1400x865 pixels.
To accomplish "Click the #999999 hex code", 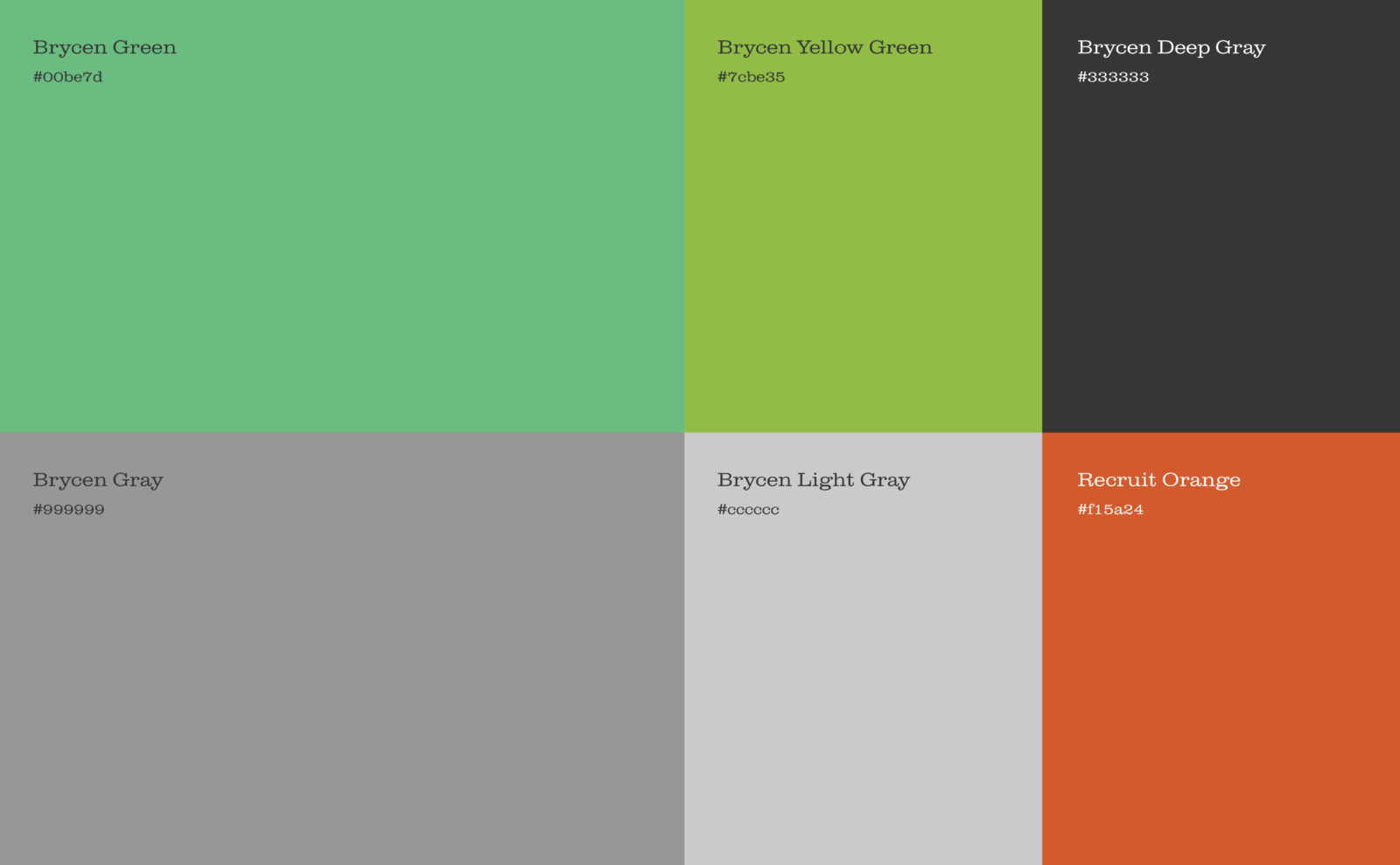I will tap(68, 509).
